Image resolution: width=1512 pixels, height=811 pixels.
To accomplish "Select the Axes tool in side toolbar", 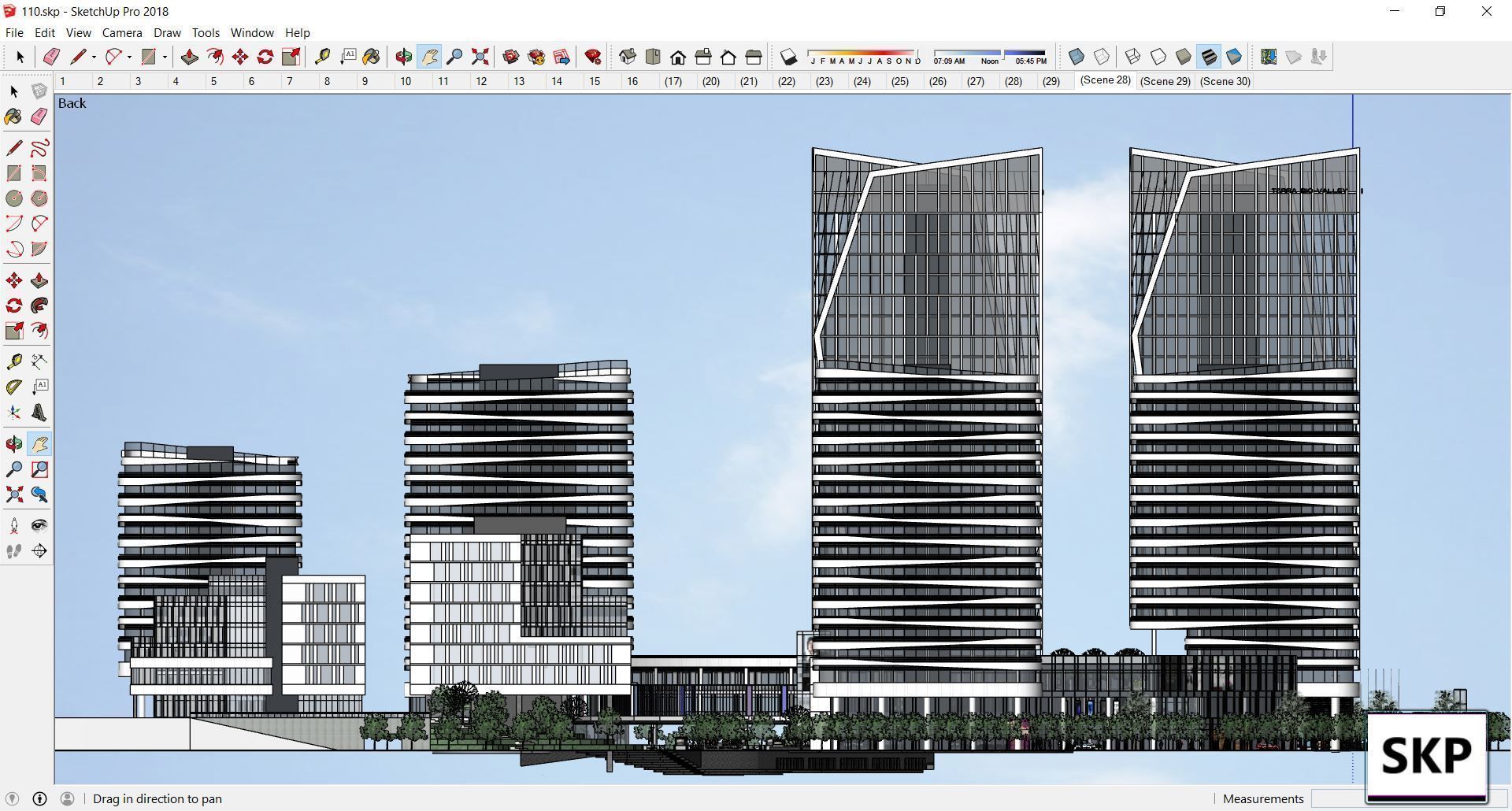I will tap(14, 413).
